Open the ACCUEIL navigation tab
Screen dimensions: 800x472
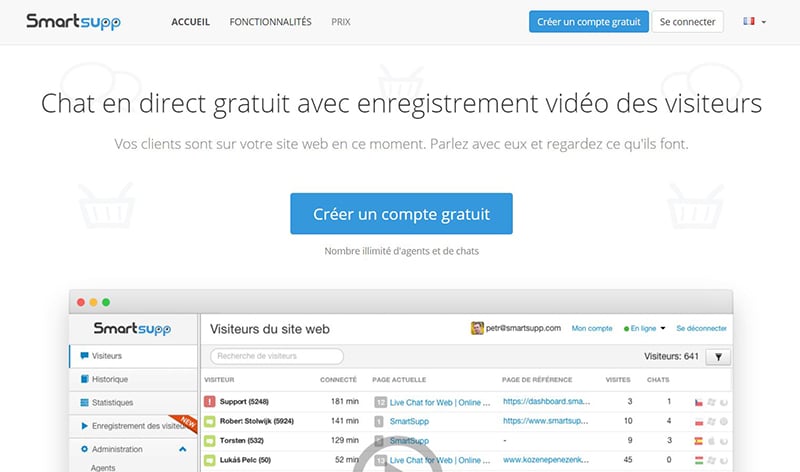(x=190, y=22)
